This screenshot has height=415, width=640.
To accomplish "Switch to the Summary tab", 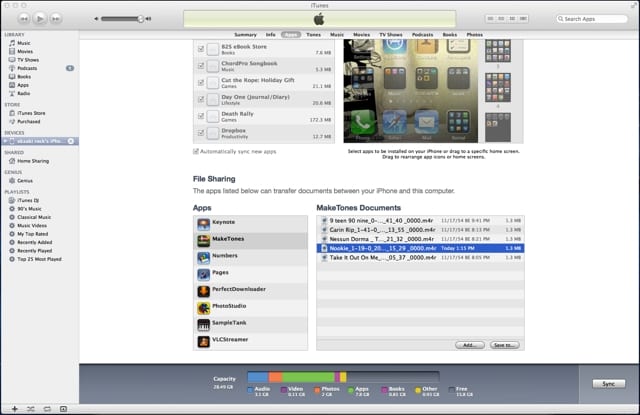I will pos(245,35).
